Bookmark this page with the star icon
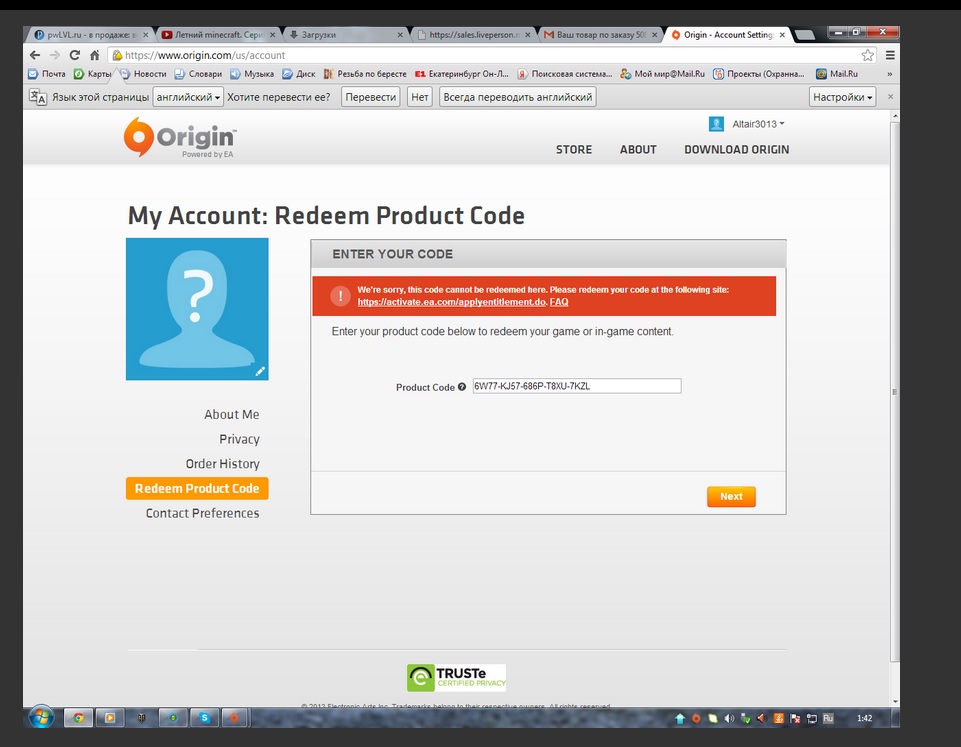The image size is (961, 747). (867, 55)
